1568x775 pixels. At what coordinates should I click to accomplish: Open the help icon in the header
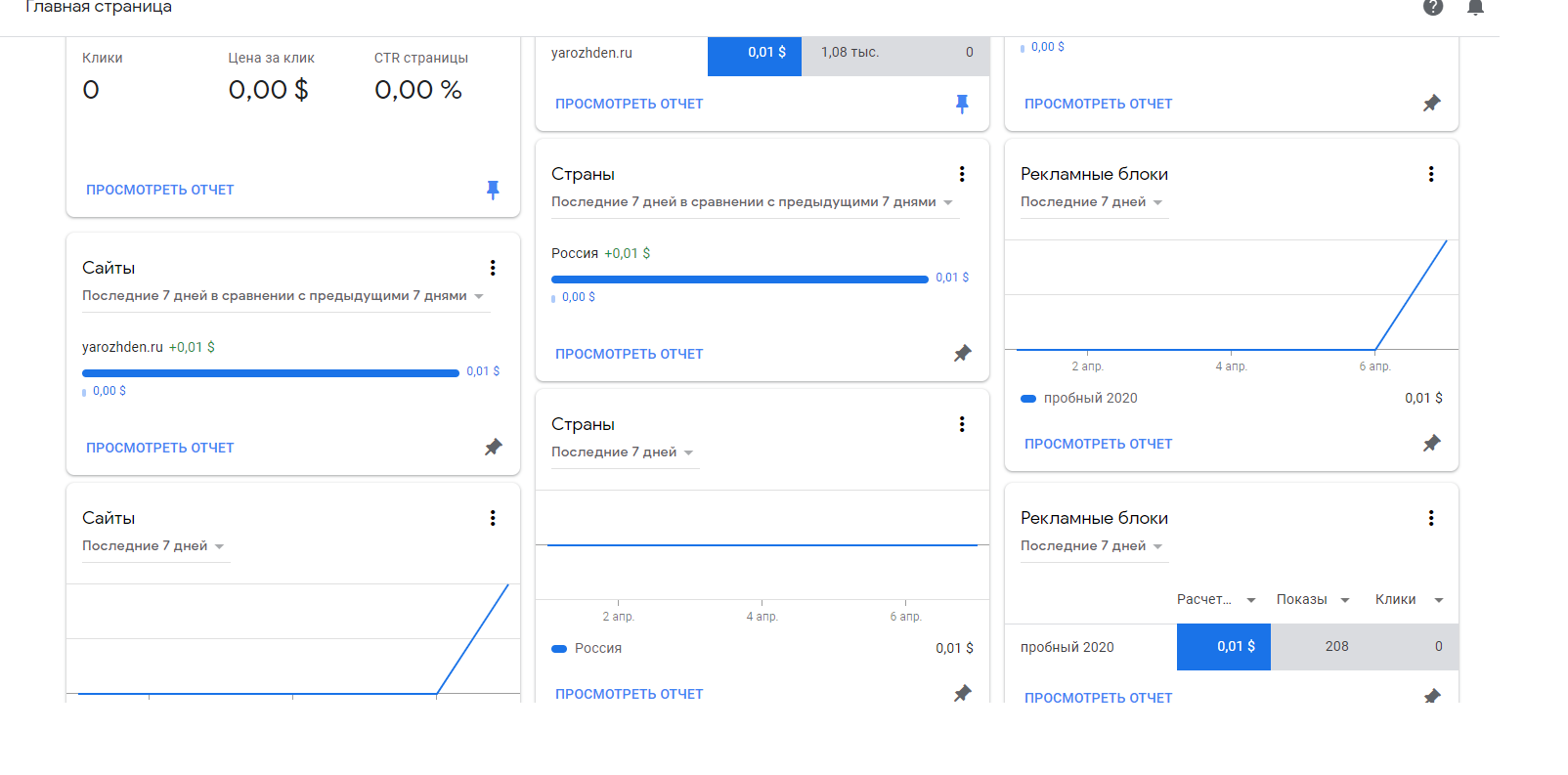[1433, 8]
